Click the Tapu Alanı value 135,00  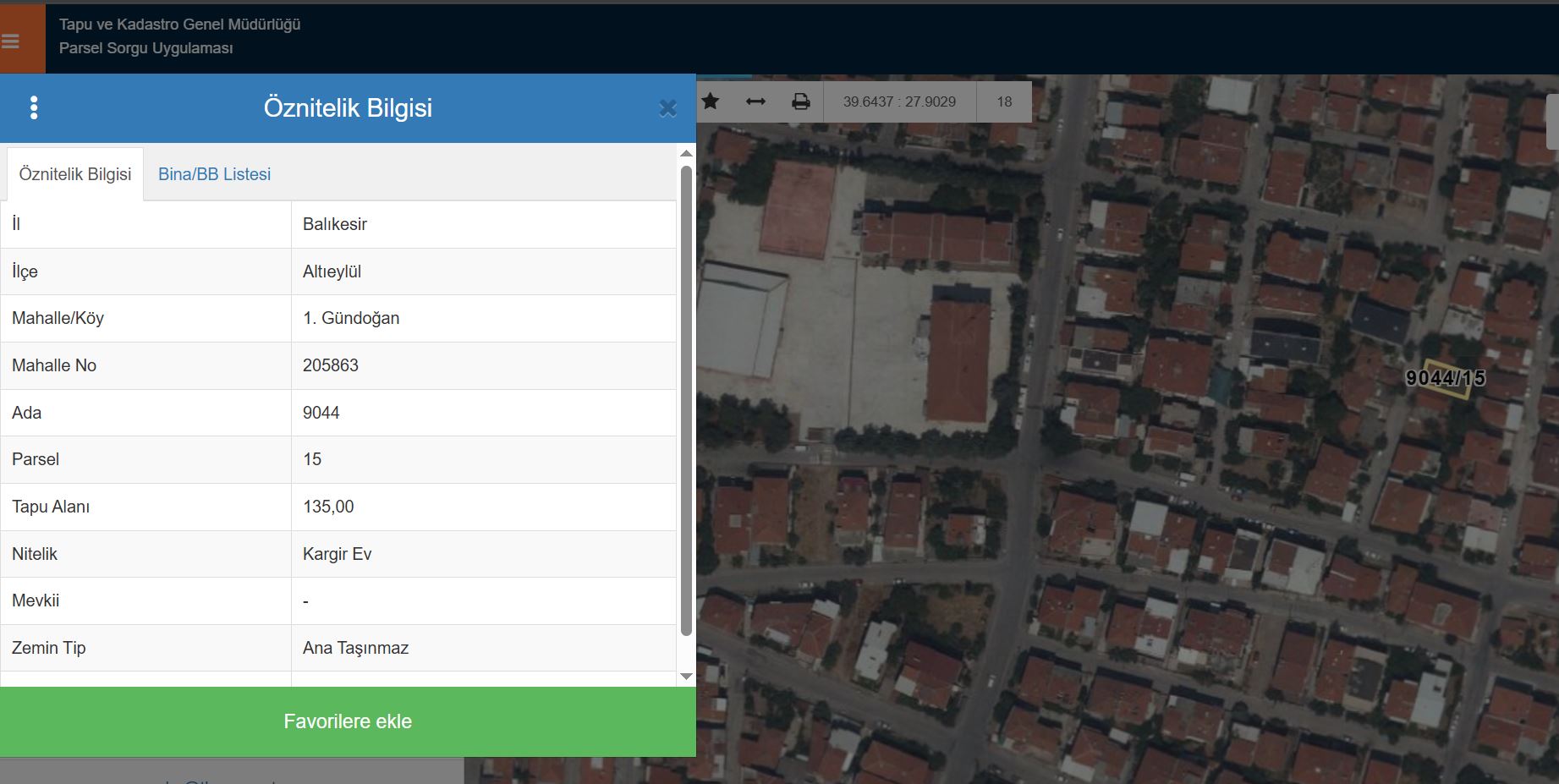(328, 507)
